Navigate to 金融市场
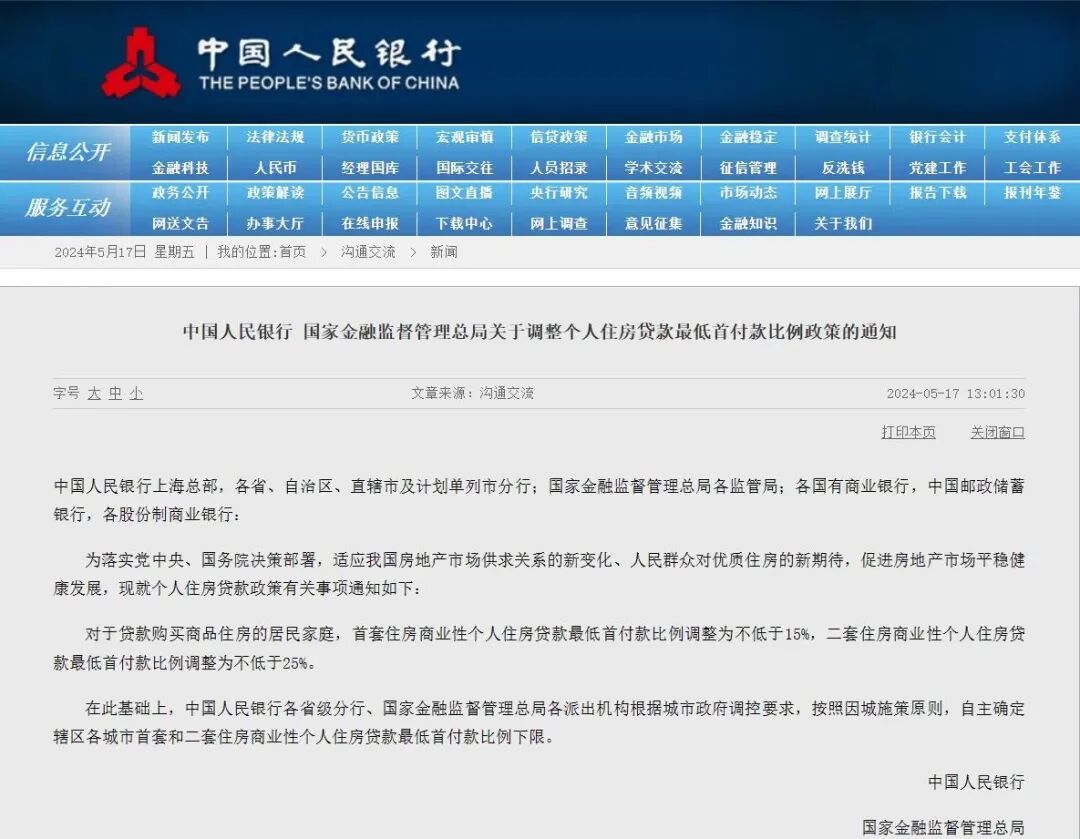 point(654,137)
